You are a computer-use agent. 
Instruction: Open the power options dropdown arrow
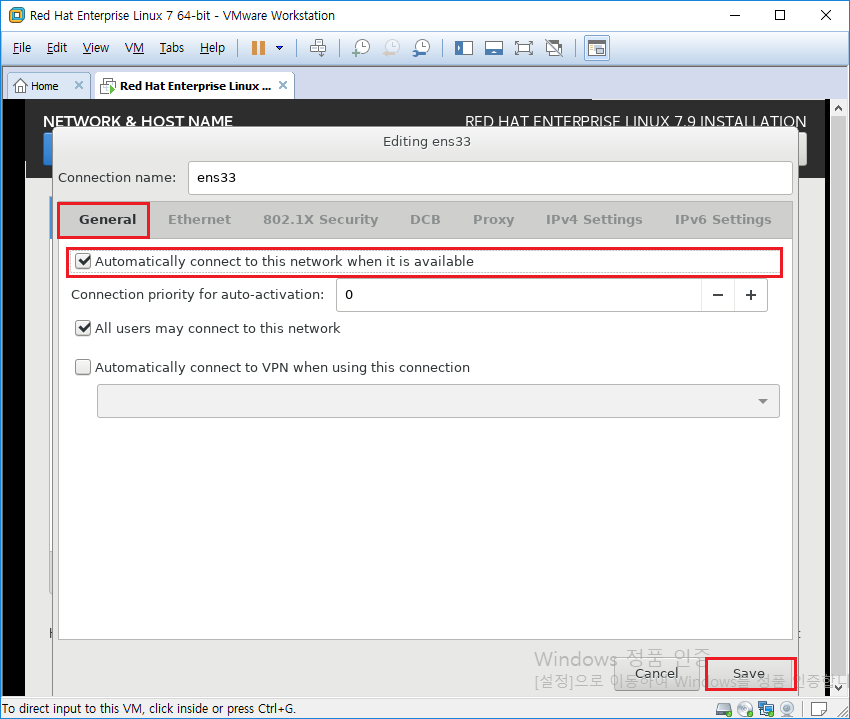point(280,48)
